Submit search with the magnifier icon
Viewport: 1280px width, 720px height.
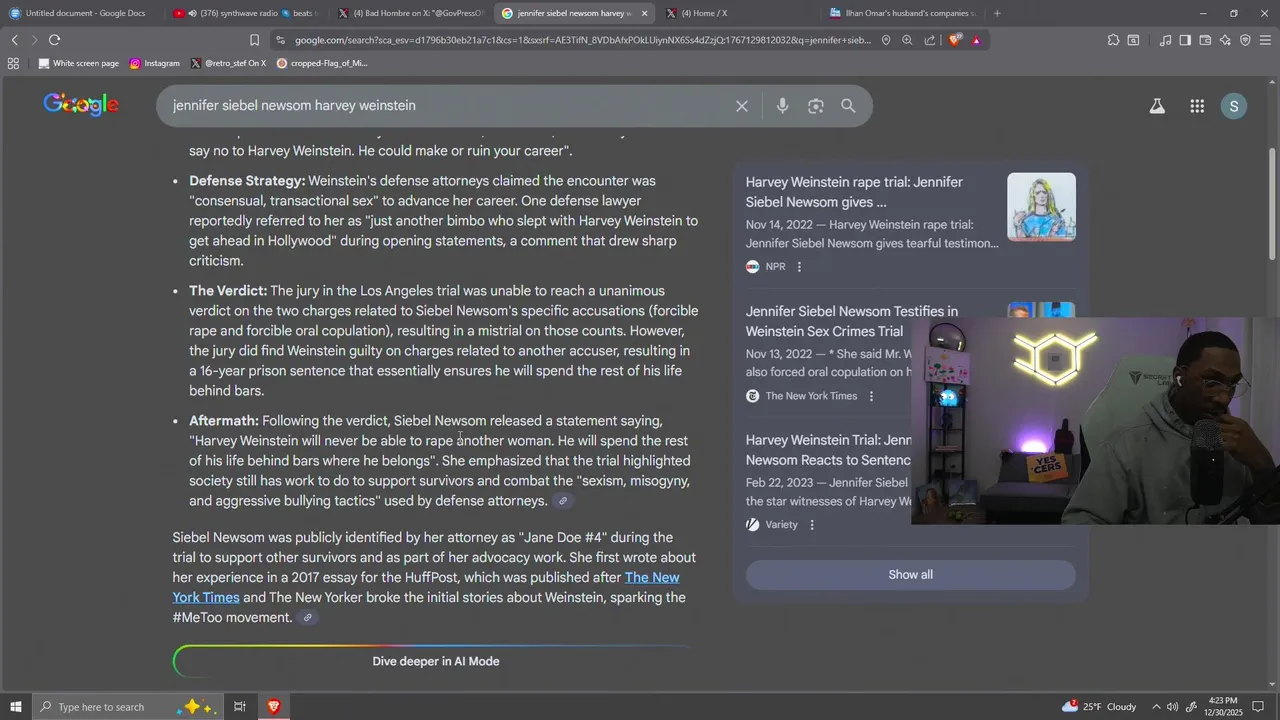coord(848,106)
